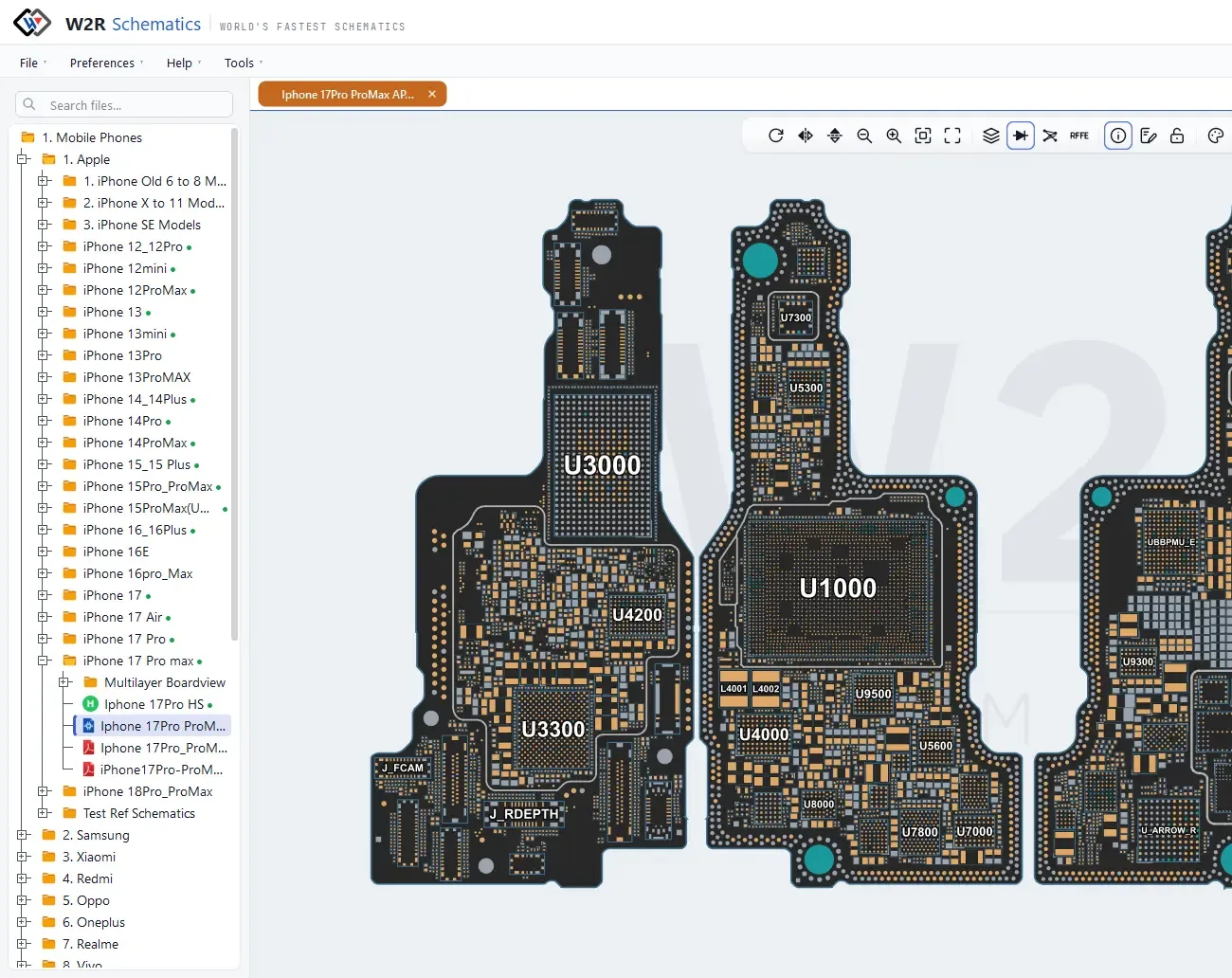Select the U4200 component

coord(637,614)
